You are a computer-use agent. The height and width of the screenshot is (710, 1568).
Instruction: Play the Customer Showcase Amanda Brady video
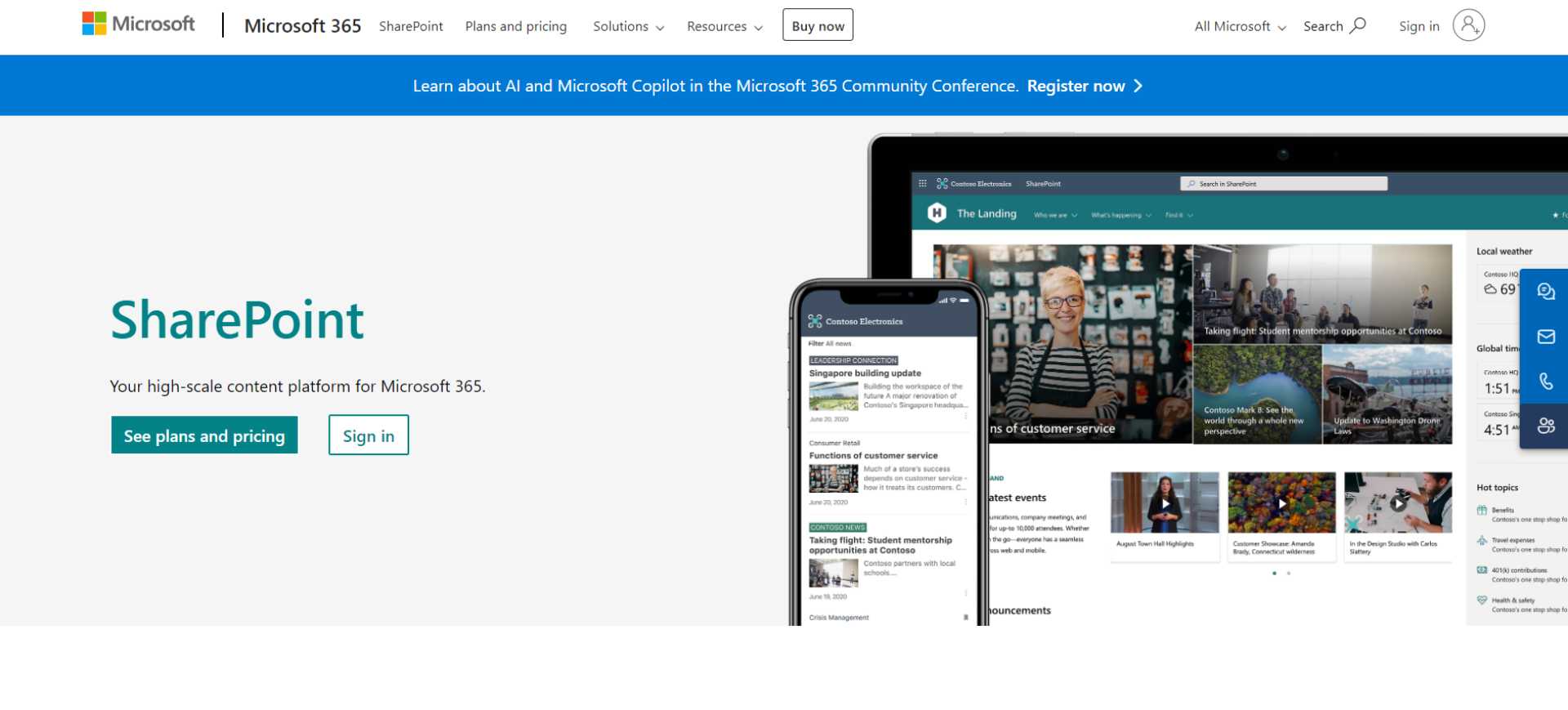coord(1282,504)
